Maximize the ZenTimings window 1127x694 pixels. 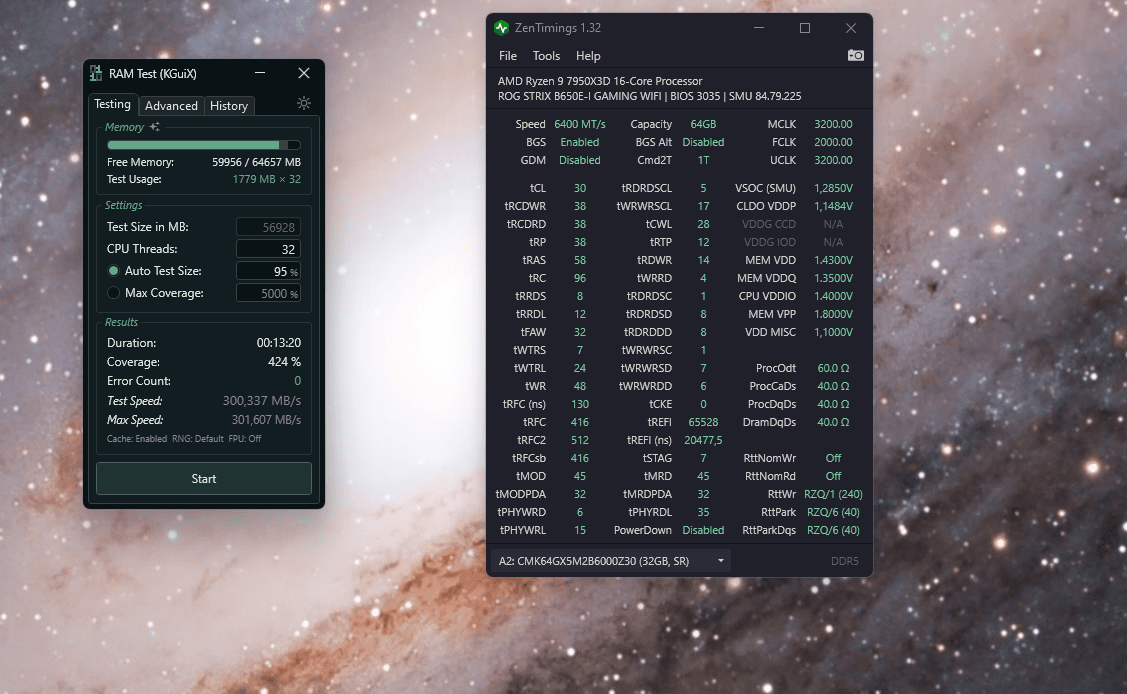tap(805, 28)
